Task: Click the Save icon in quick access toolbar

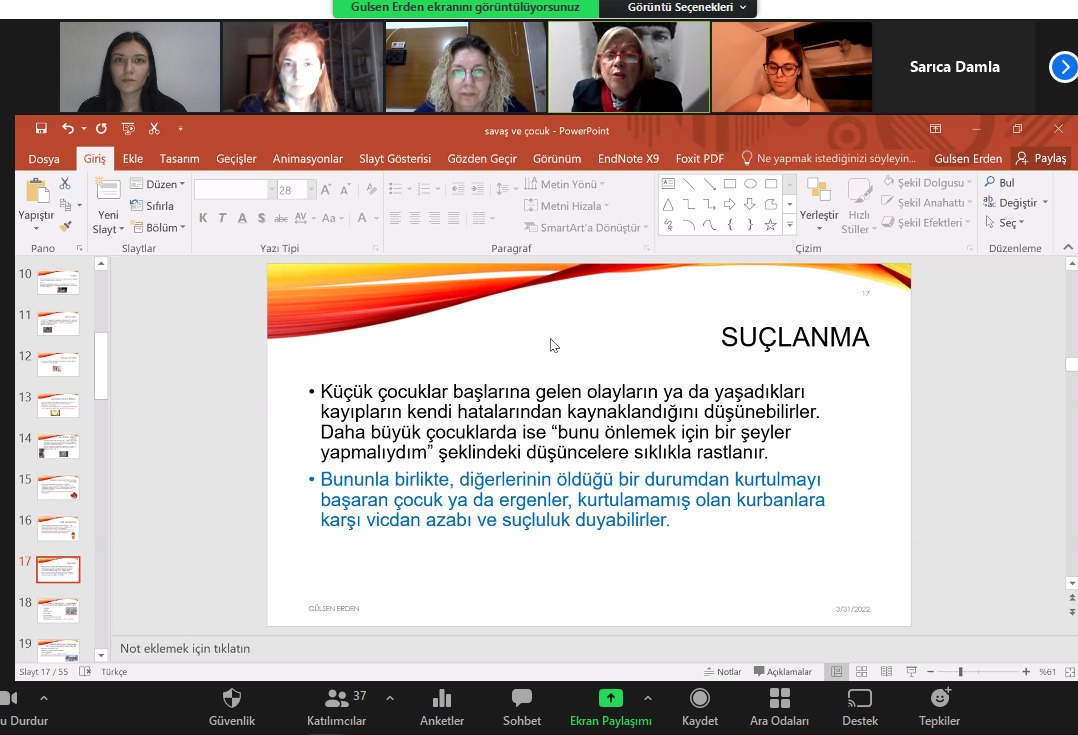Action: pyautogui.click(x=41, y=129)
